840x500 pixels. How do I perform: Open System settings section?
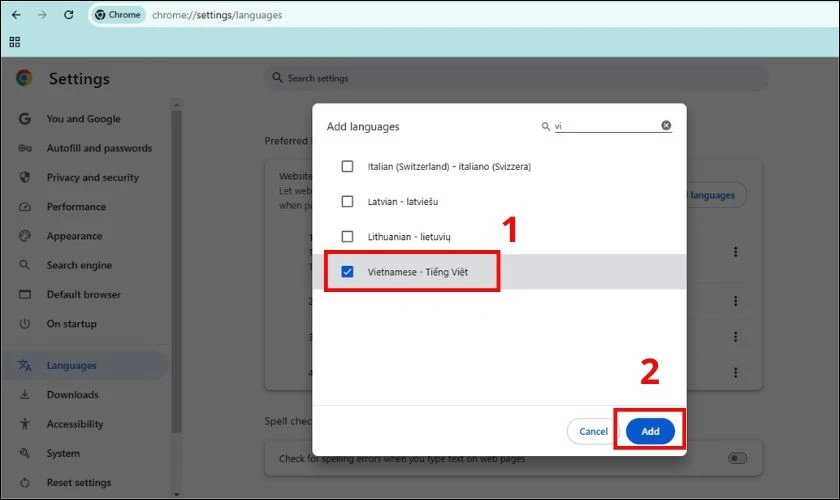[x=63, y=453]
